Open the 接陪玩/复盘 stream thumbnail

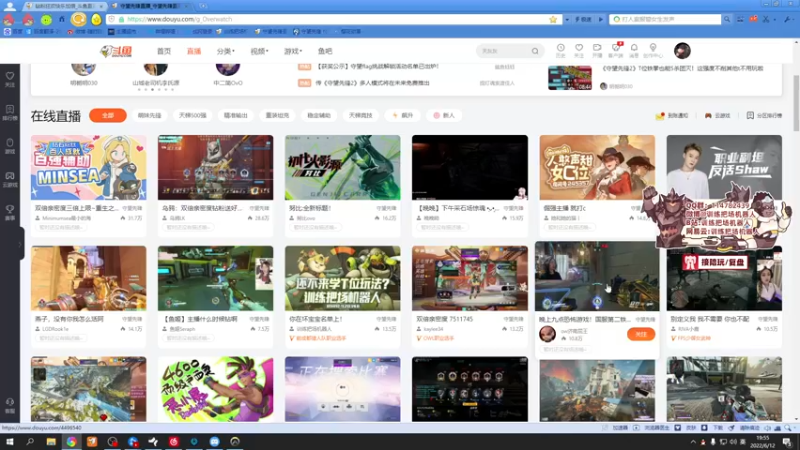pos(724,280)
